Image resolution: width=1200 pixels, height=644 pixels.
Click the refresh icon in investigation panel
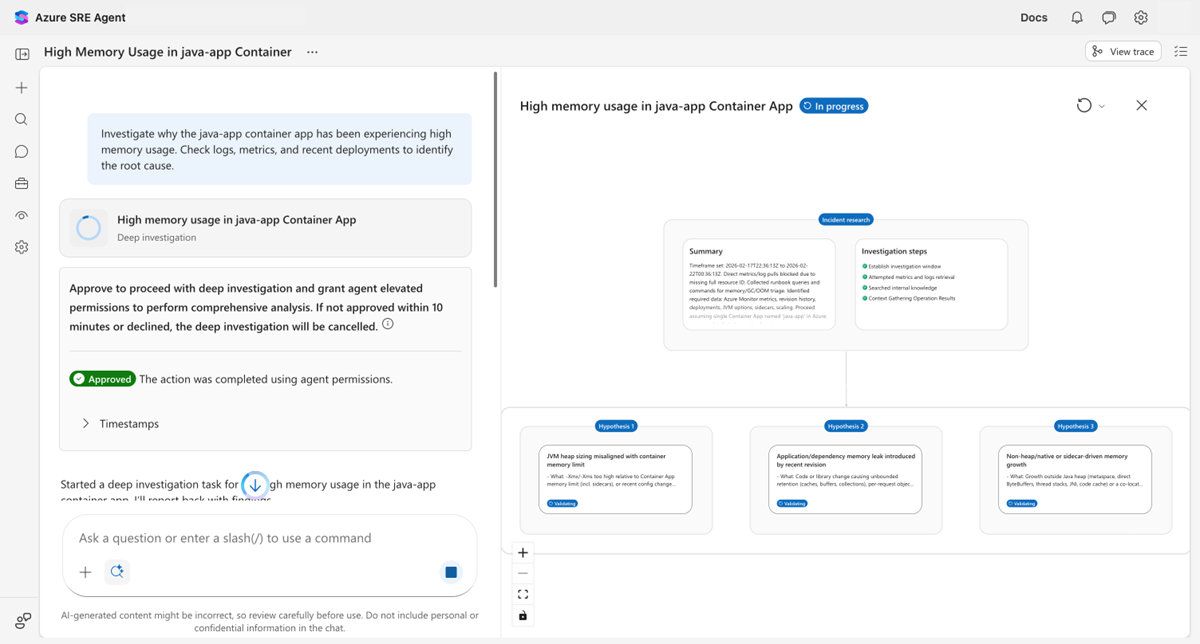click(1084, 106)
